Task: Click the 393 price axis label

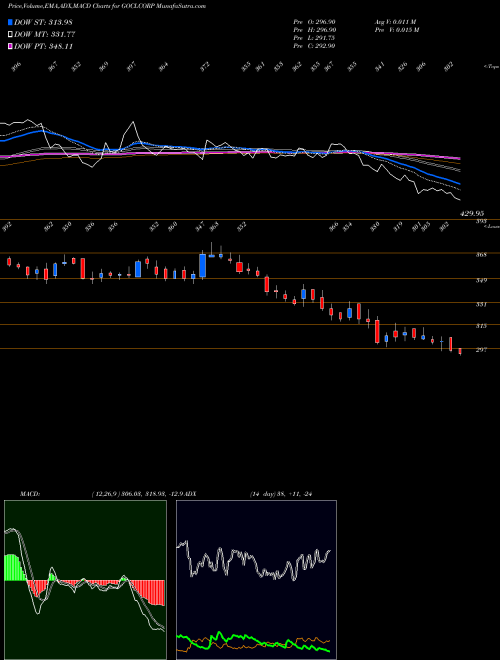Action: click(481, 221)
